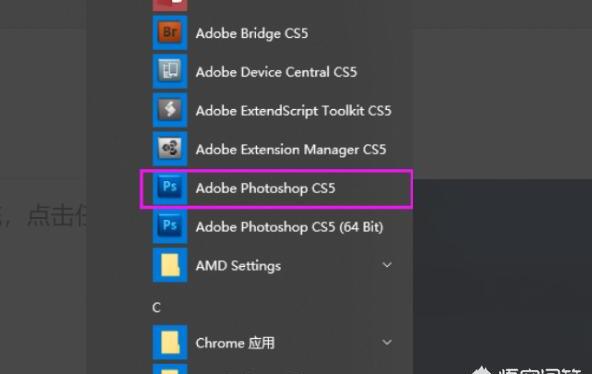Click the letter C section header
The width and height of the screenshot is (592, 374).
coord(156,308)
